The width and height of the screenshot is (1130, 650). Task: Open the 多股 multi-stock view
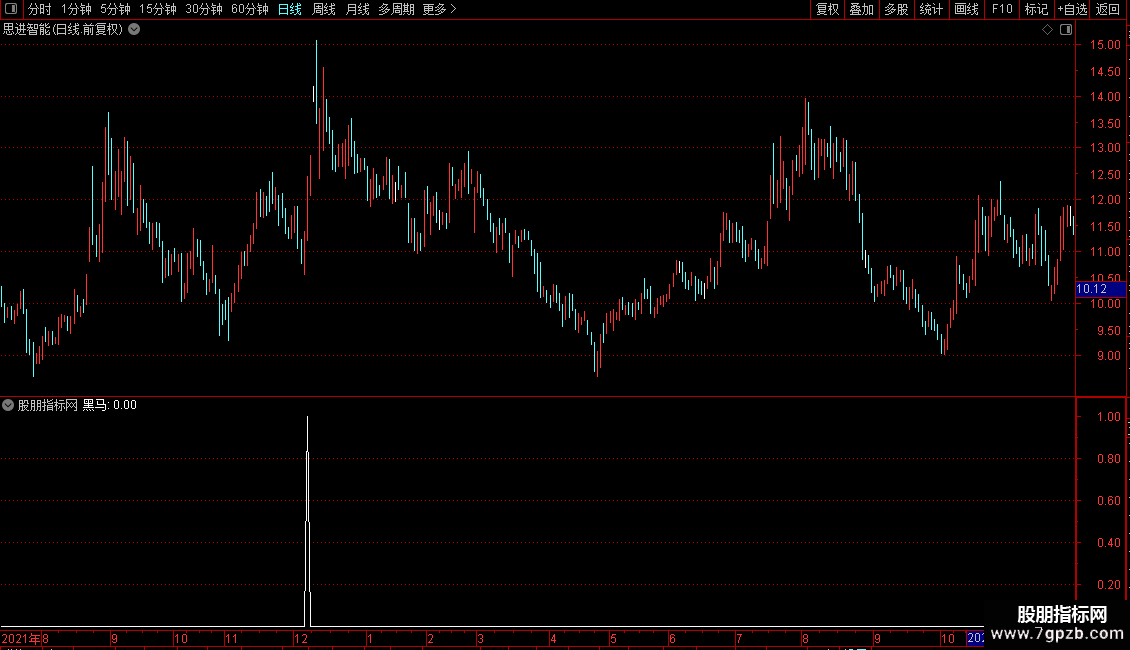897,9
